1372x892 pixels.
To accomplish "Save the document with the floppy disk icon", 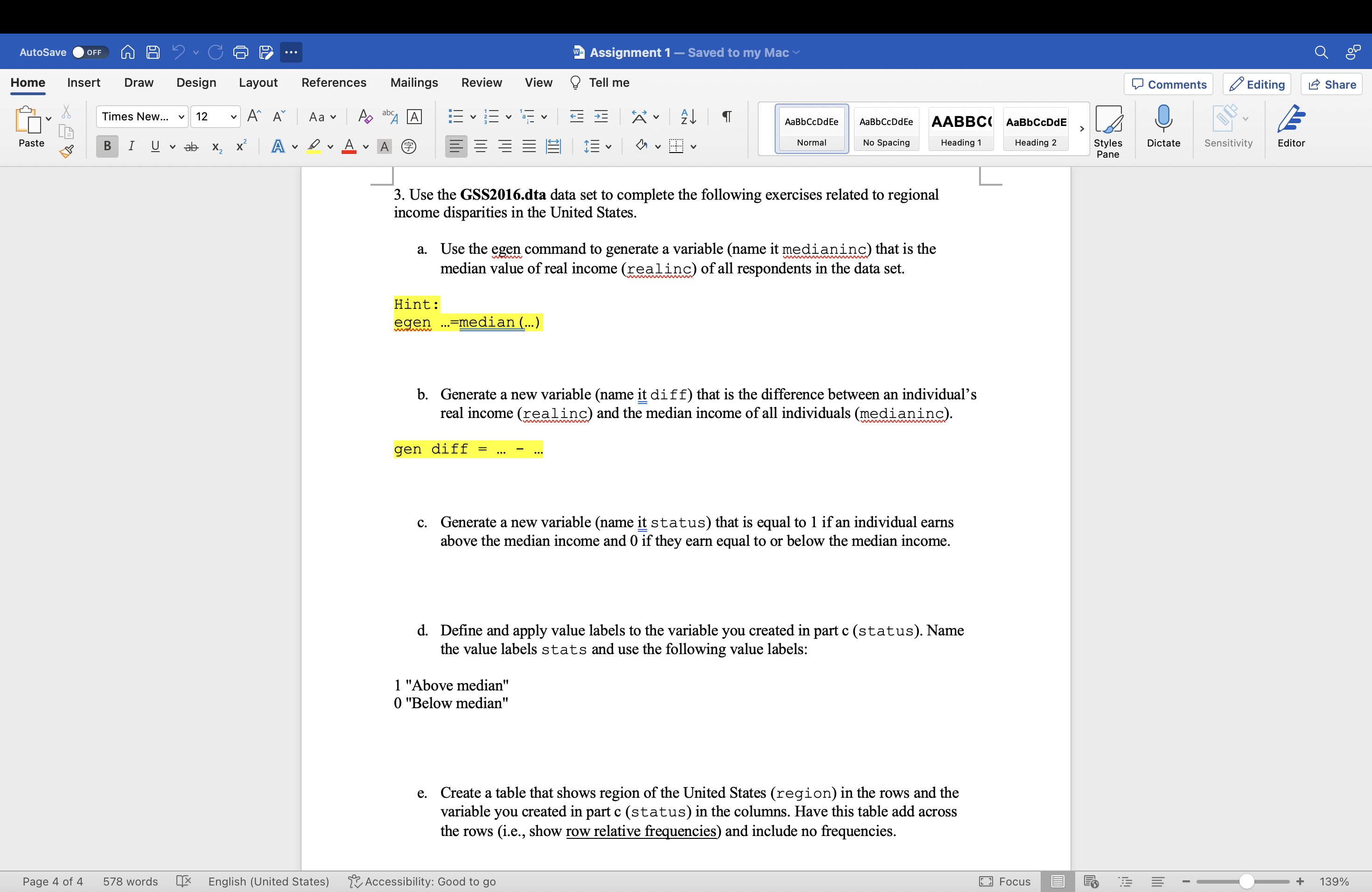I will [x=153, y=52].
